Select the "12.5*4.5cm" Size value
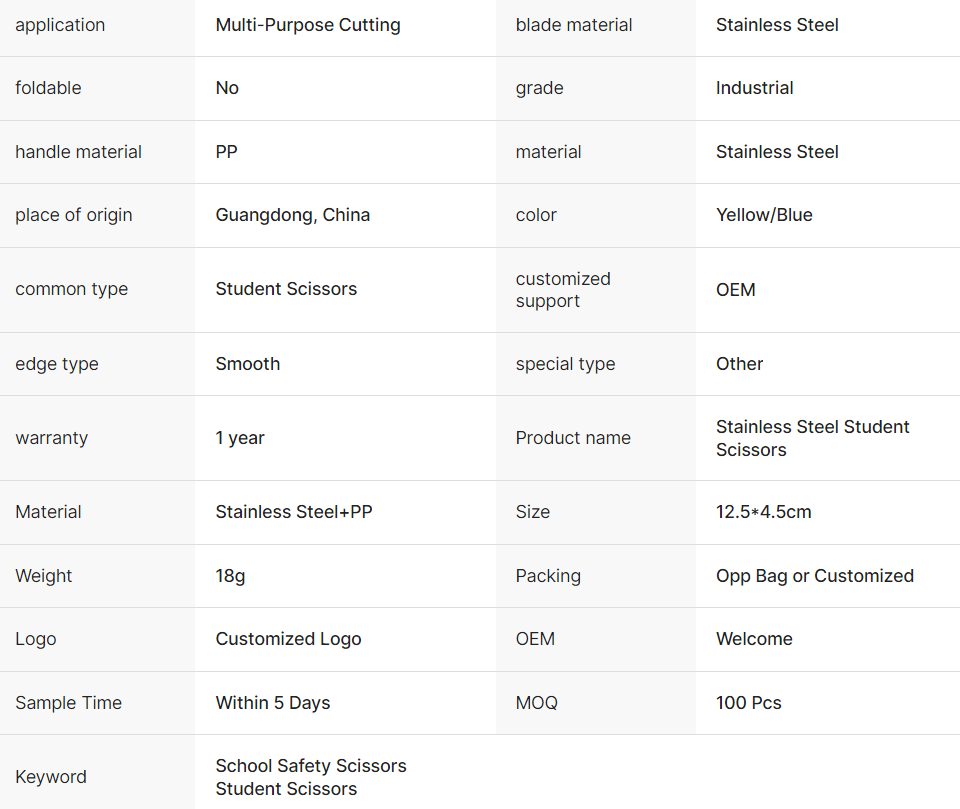Screen dimensions: 960x809 (x=764, y=512)
